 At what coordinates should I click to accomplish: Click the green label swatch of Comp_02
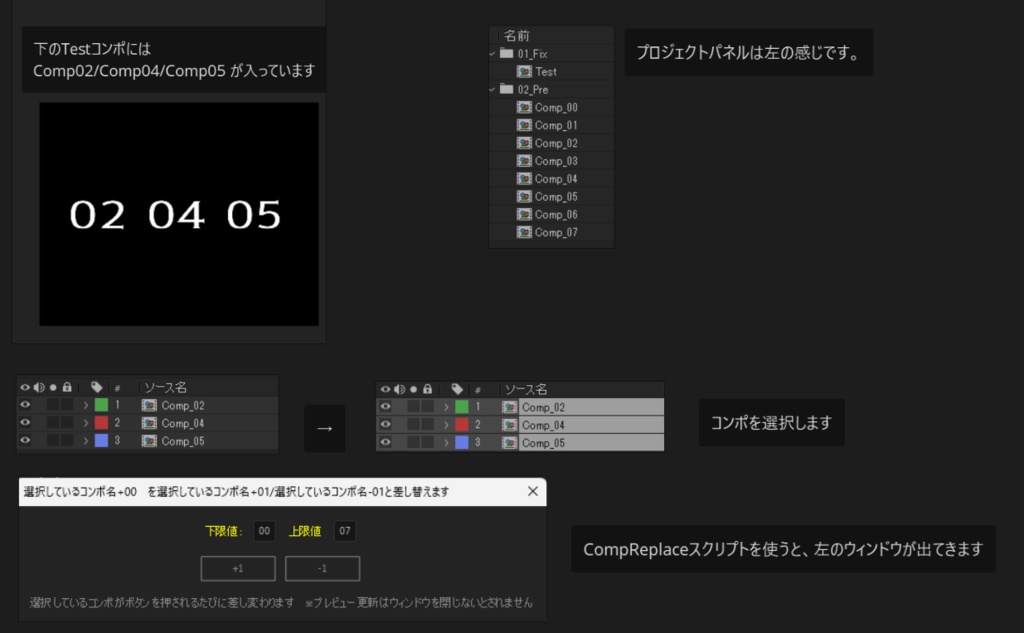pyautogui.click(x=101, y=405)
